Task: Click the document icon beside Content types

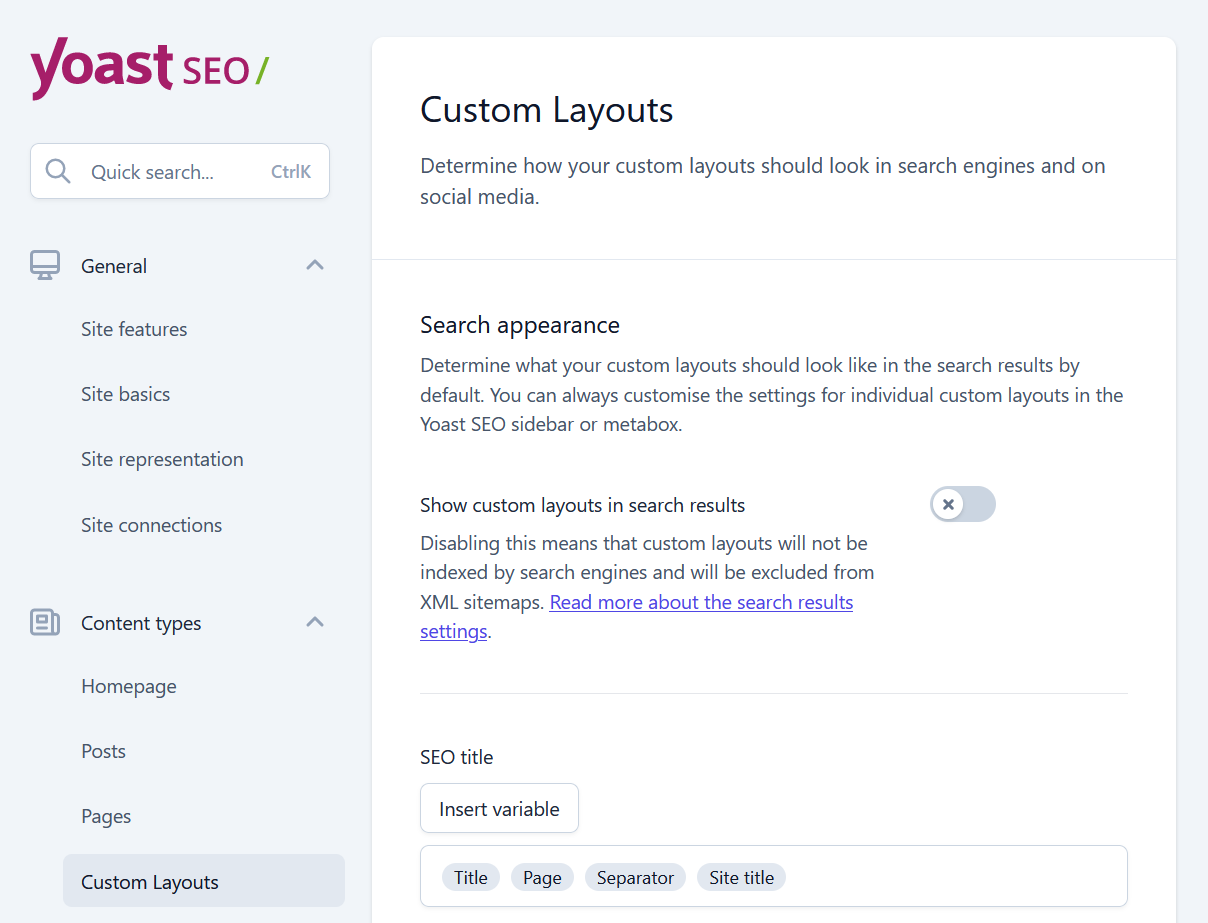Action: click(44, 622)
